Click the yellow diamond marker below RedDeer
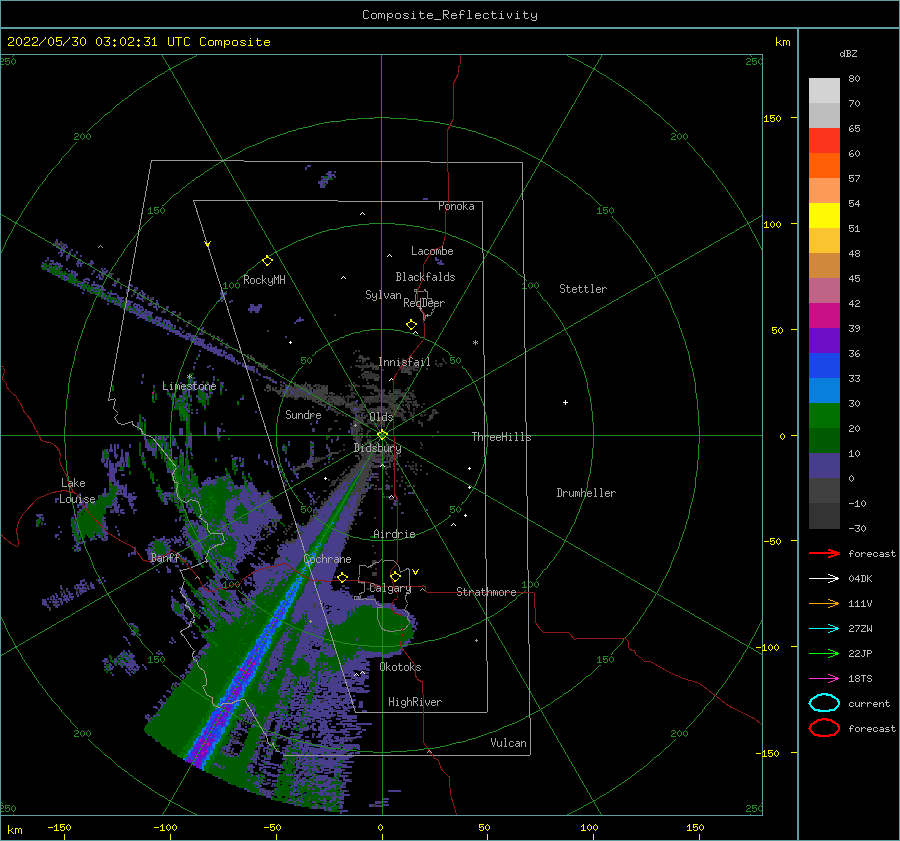This screenshot has width=900, height=841. click(411, 325)
